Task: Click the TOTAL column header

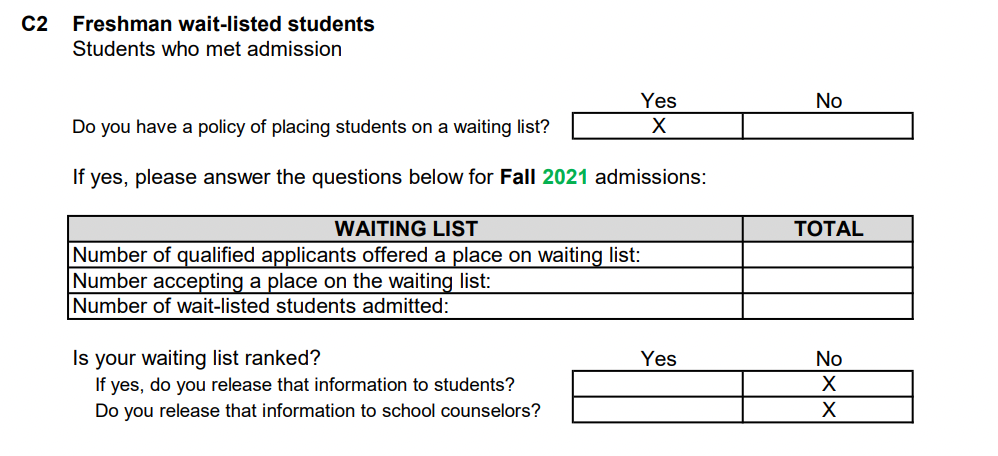Action: point(827,229)
